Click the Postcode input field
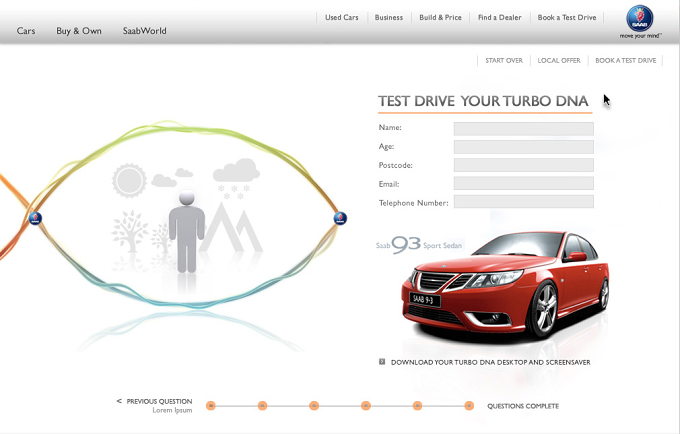 pyautogui.click(x=524, y=165)
